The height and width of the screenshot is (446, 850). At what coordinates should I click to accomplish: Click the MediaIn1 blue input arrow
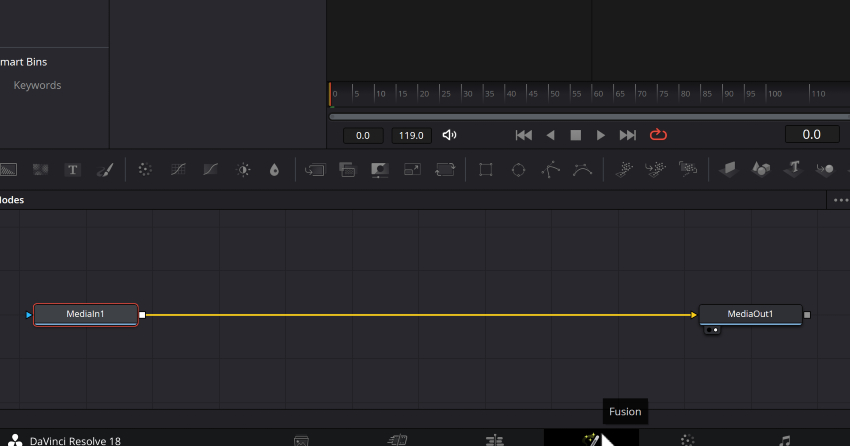pyautogui.click(x=29, y=315)
